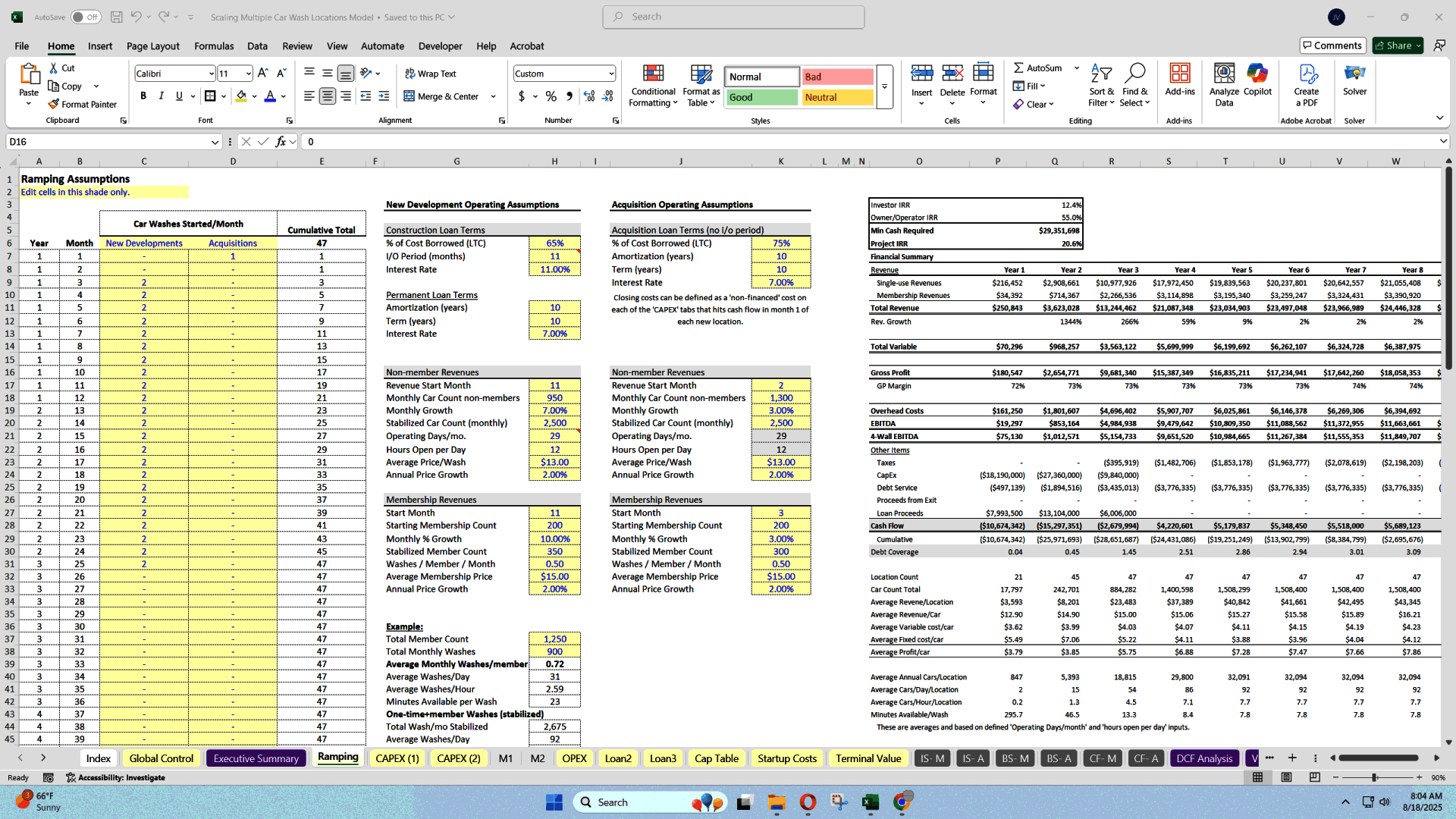1456x819 pixels.
Task: Click the Cut scissors icon
Action: pyautogui.click(x=54, y=67)
